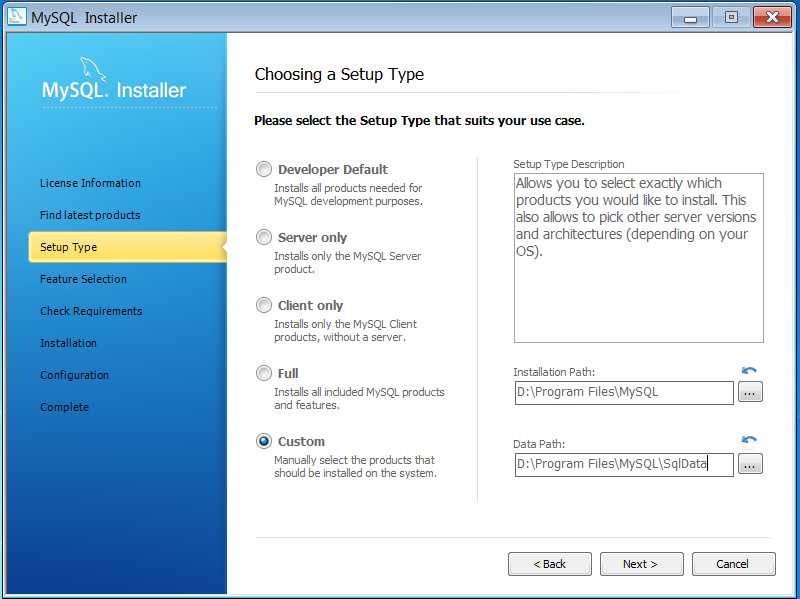Click into the Installation Path field
The height and width of the screenshot is (599, 800).
pos(624,392)
